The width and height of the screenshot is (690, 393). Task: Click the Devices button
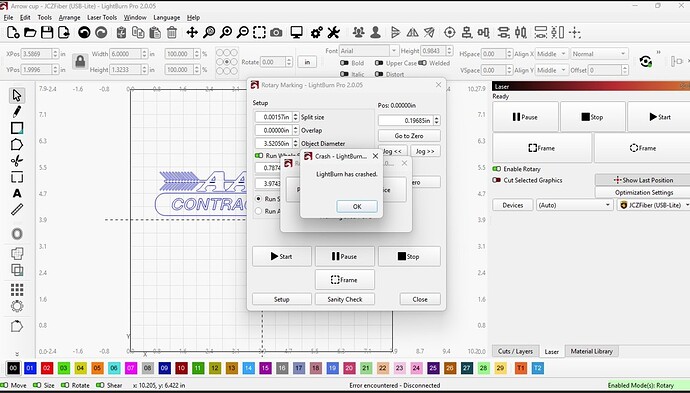coord(513,205)
